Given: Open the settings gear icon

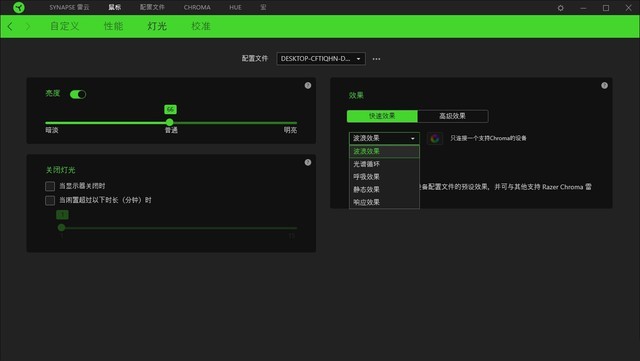Looking at the screenshot, I should click(560, 8).
